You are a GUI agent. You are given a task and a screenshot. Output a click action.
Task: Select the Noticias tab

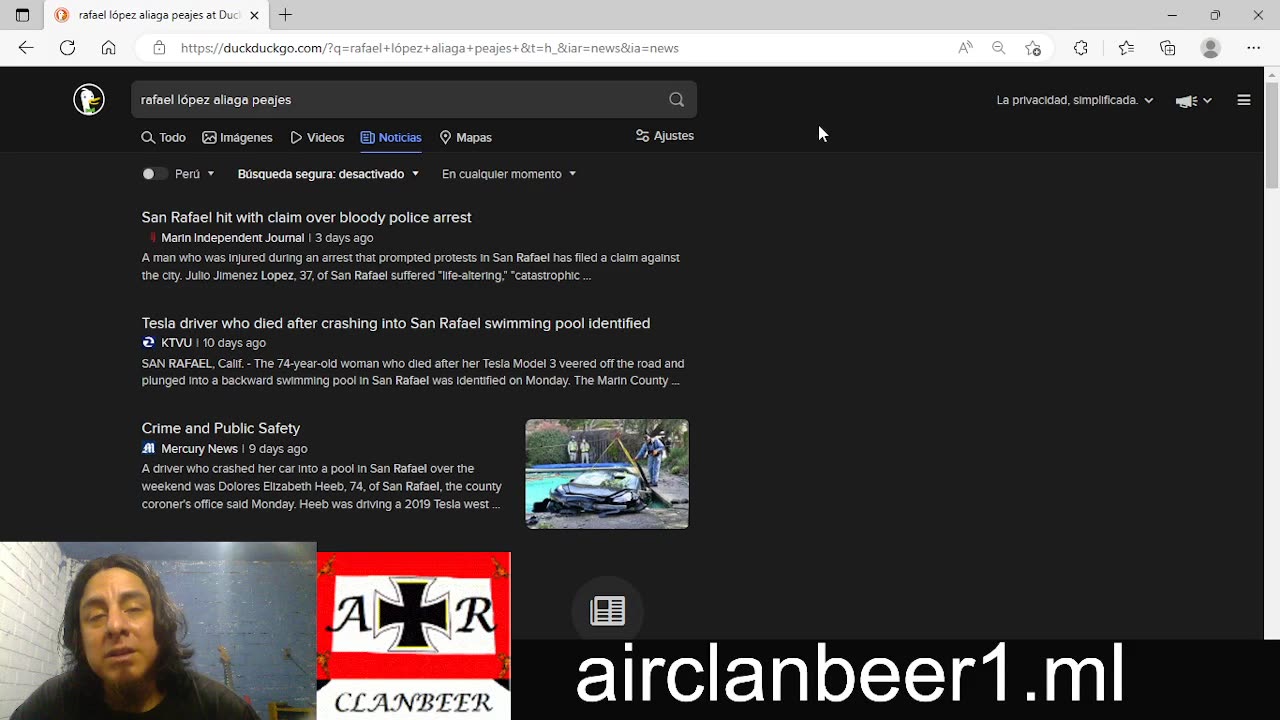[x=391, y=137]
